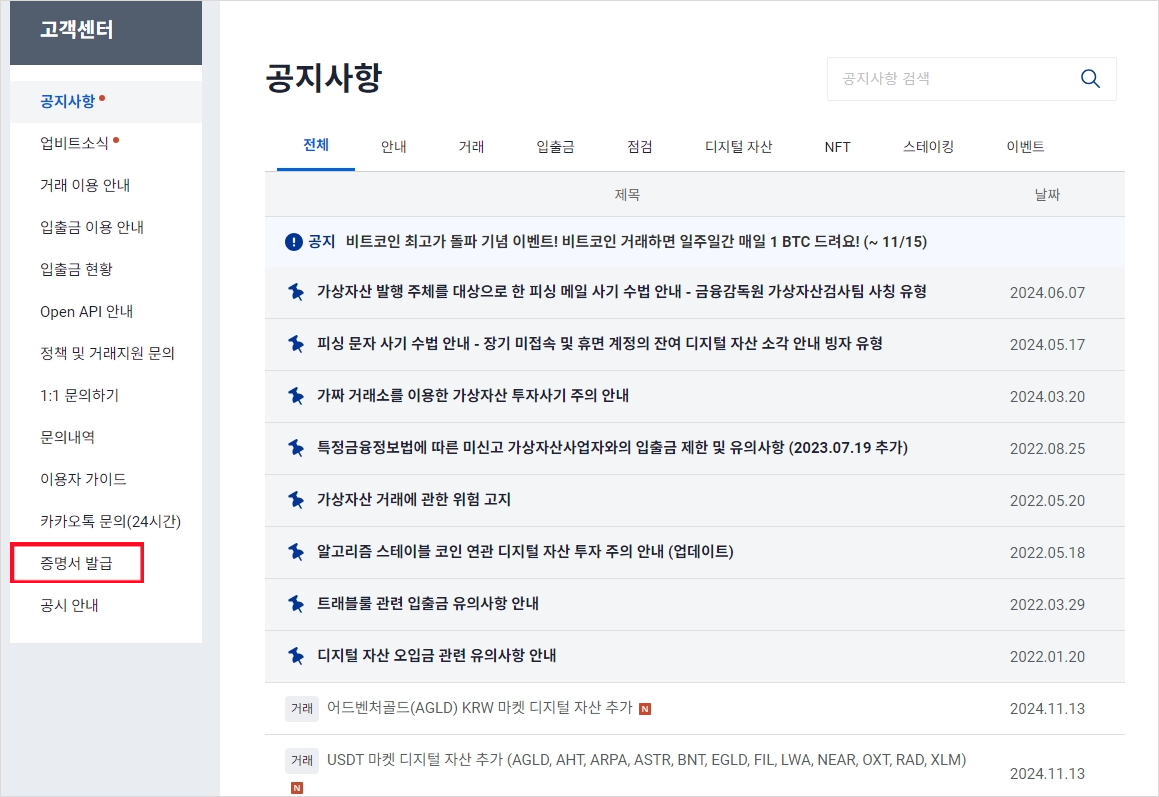Viewport: 1159px width, 797px height.
Task: Click the N new badge after AGLD KRW notice
Action: [x=645, y=709]
